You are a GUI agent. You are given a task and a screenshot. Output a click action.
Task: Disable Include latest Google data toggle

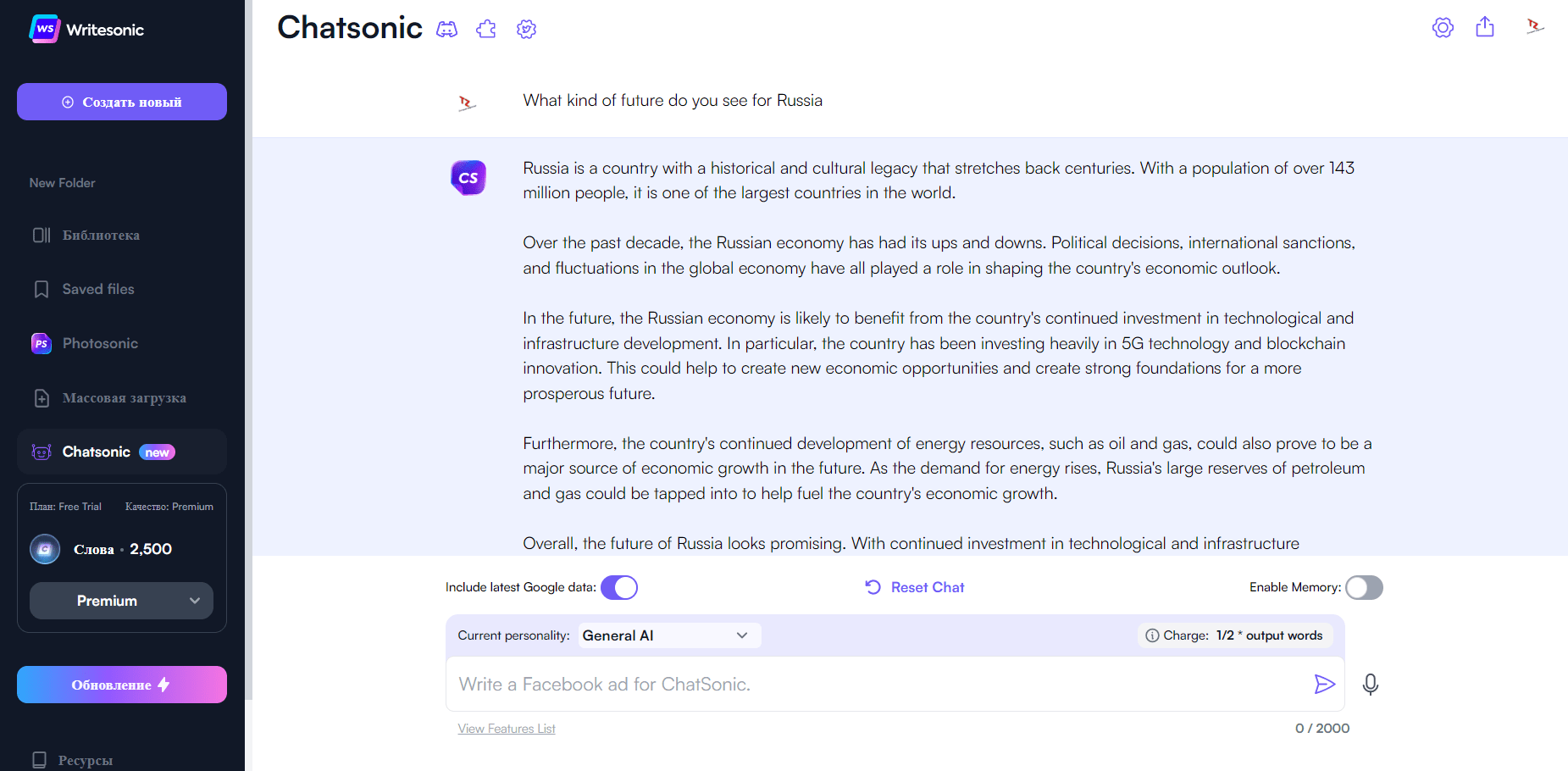[x=619, y=587]
